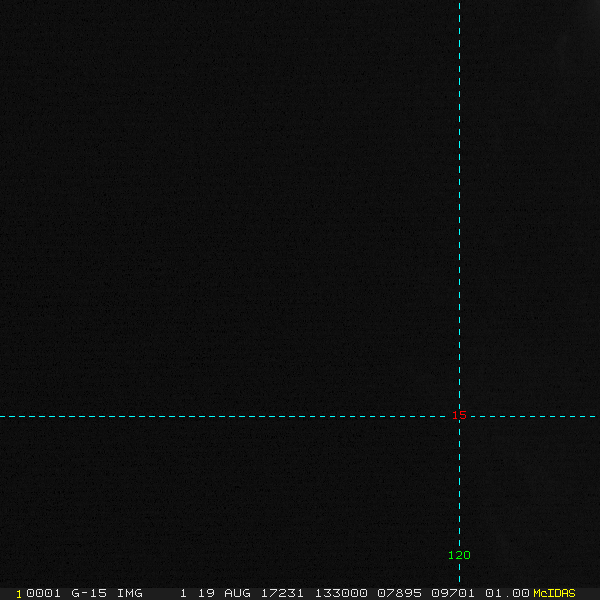Click the red 15 latitude label
The image size is (600, 600).
point(459,415)
